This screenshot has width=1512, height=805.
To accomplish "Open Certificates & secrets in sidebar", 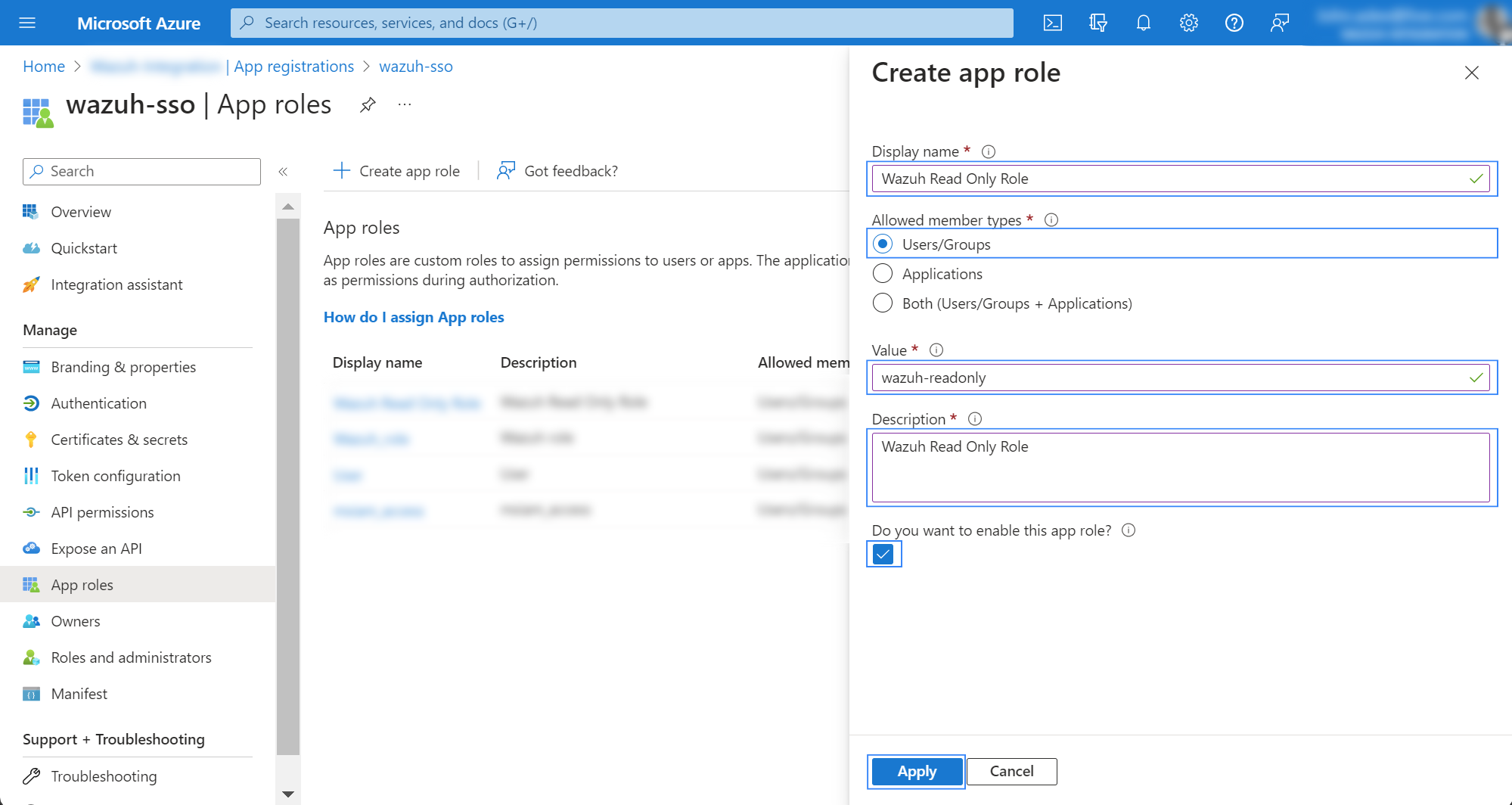I will [x=119, y=440].
